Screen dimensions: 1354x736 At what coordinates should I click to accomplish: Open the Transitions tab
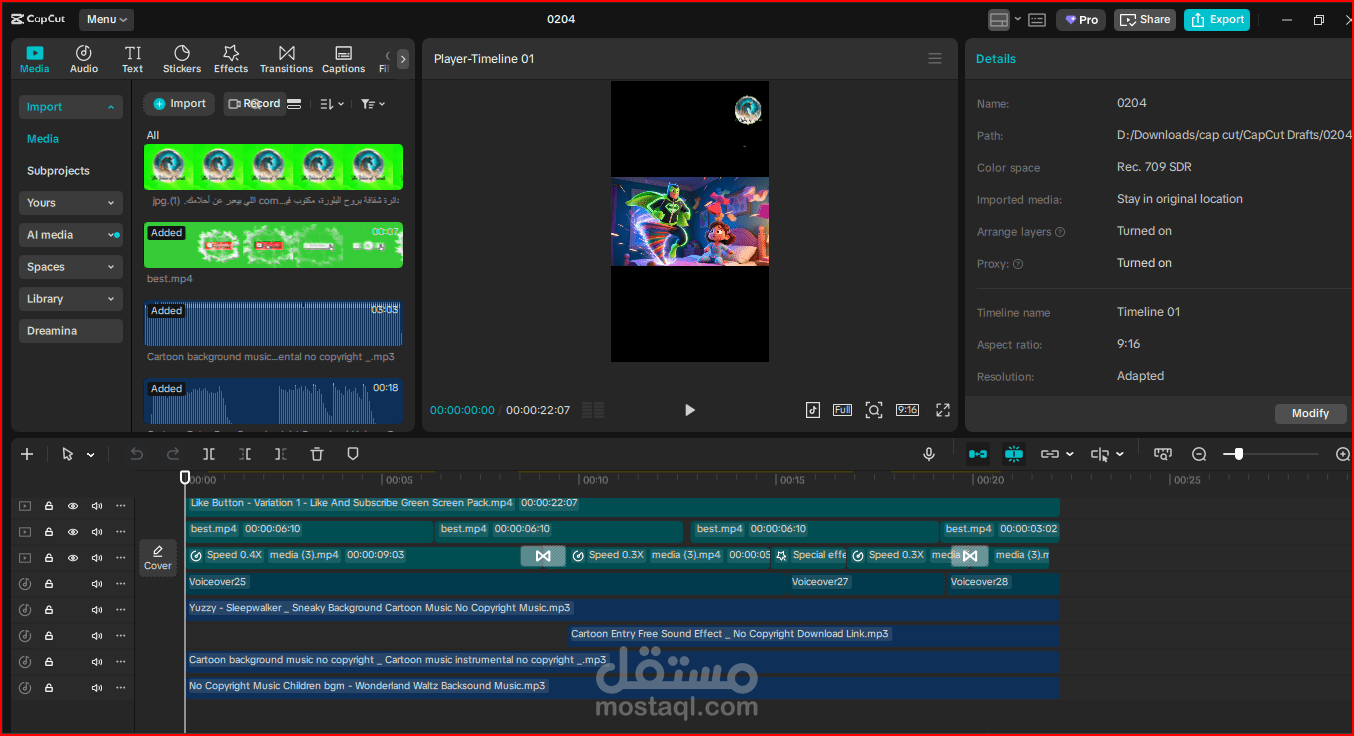click(x=287, y=59)
